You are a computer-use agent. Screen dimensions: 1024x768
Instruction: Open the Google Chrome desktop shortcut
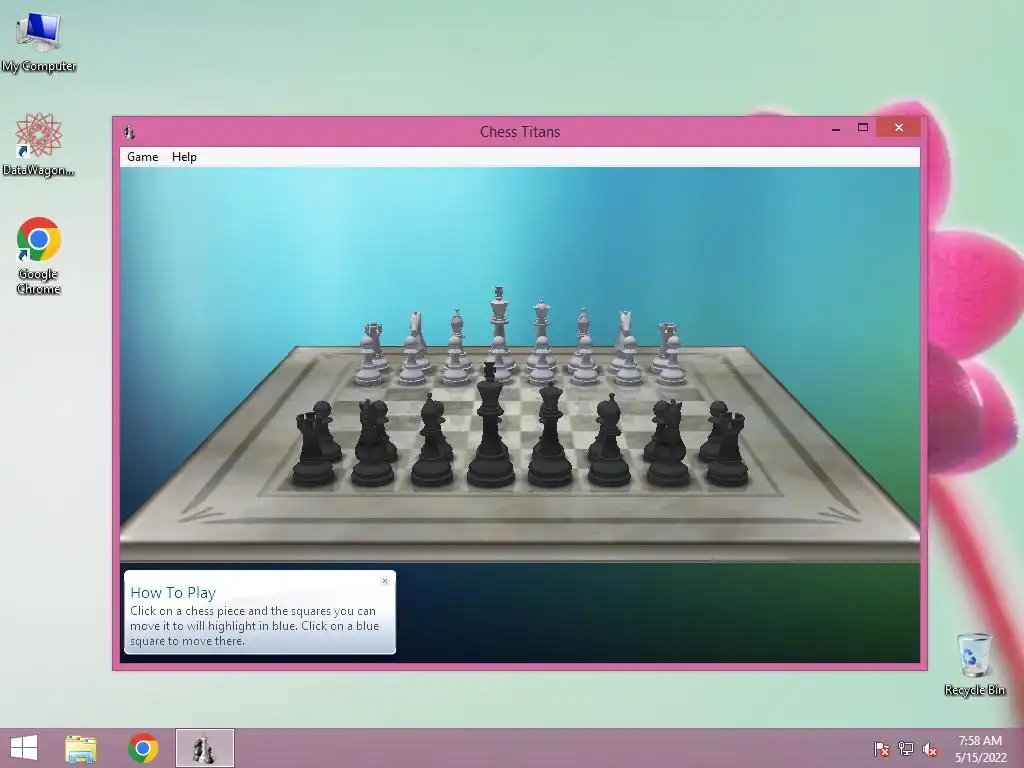[x=39, y=256]
